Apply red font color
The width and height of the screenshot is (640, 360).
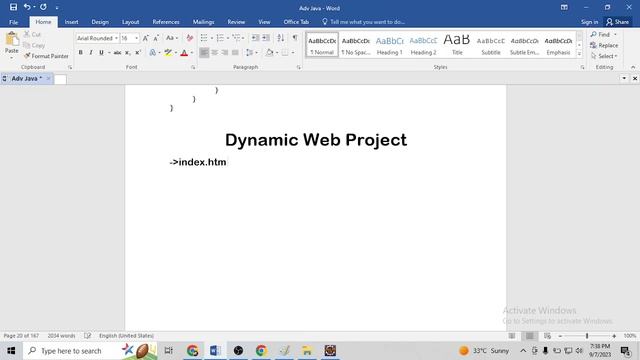click(184, 53)
